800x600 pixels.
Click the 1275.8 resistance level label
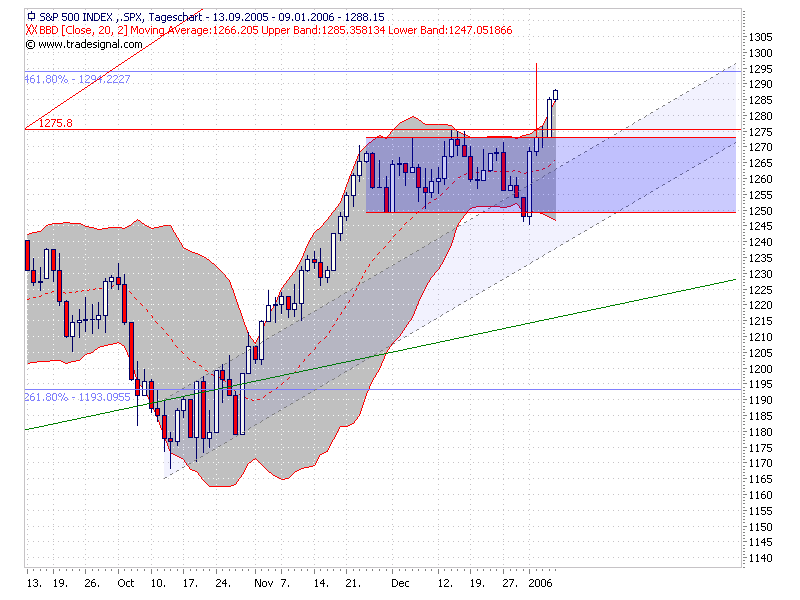56,123
